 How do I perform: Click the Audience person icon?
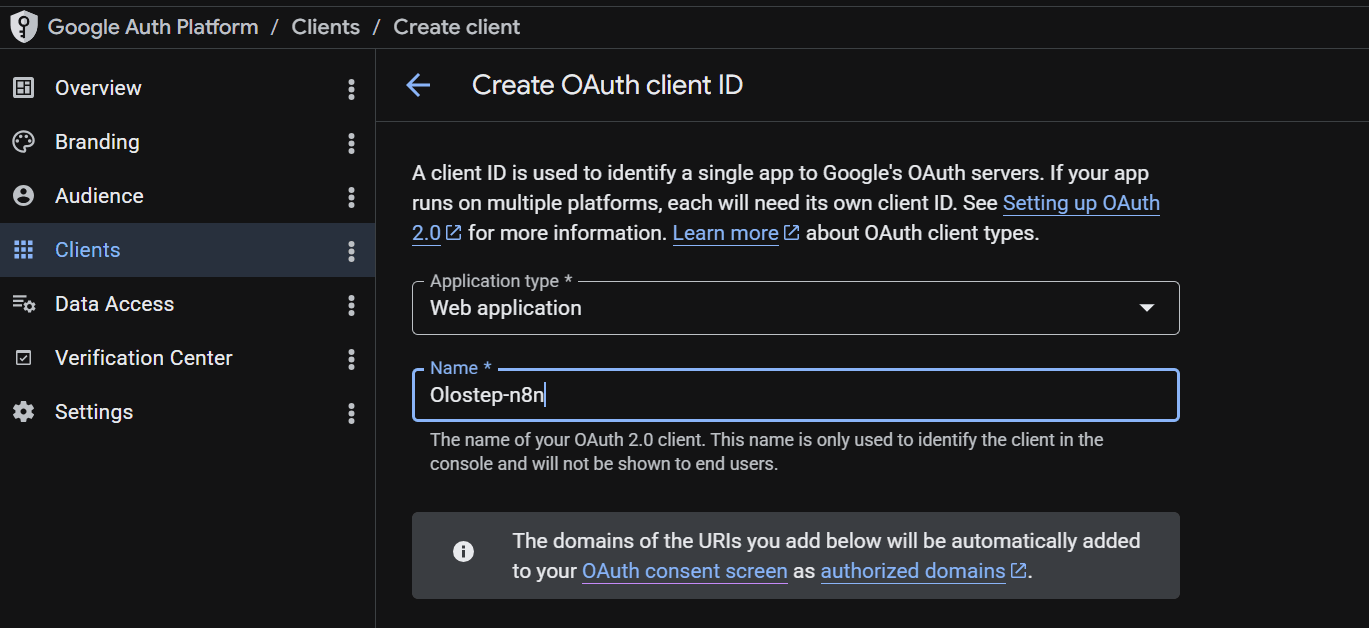click(23, 196)
